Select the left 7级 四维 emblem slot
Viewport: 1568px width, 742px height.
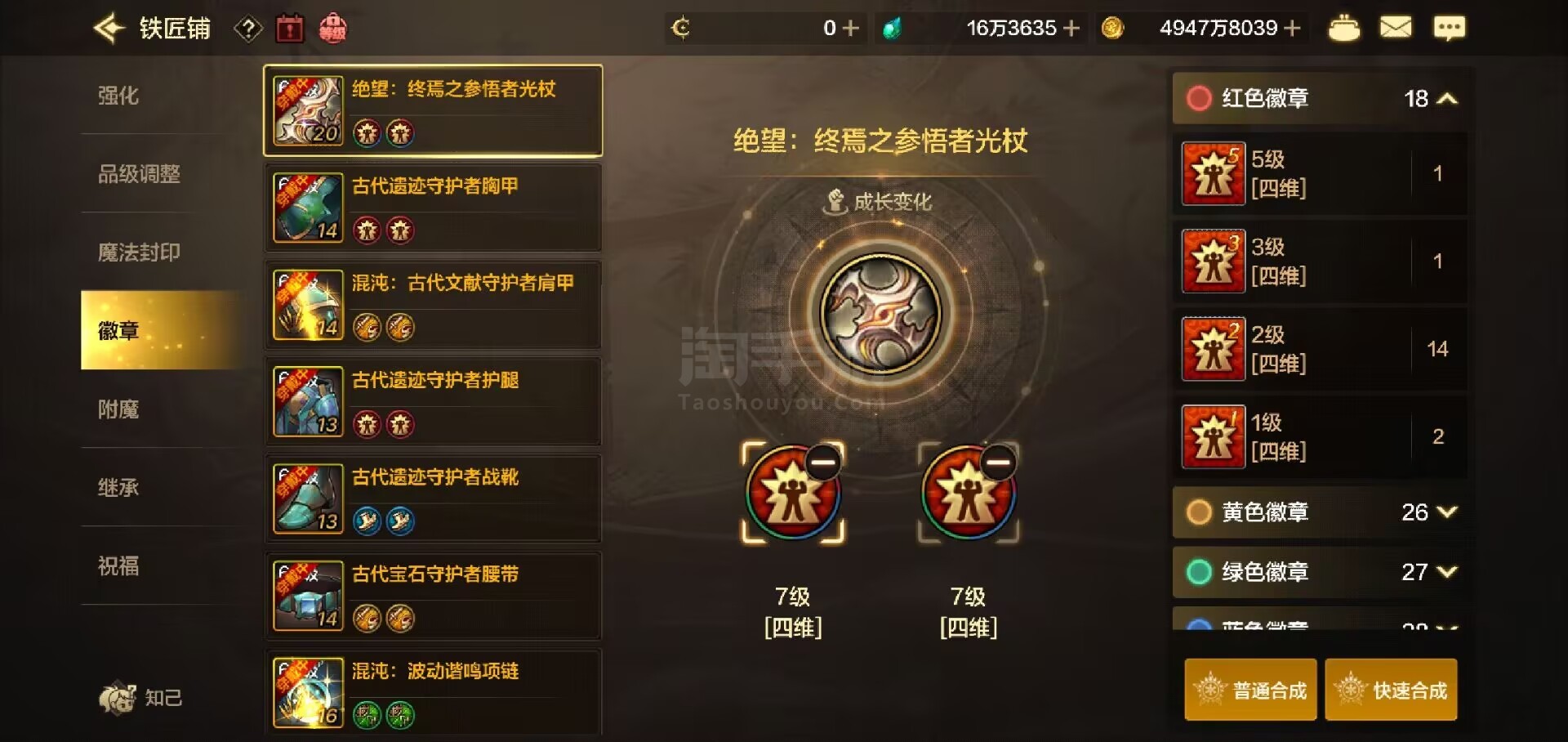click(792, 493)
